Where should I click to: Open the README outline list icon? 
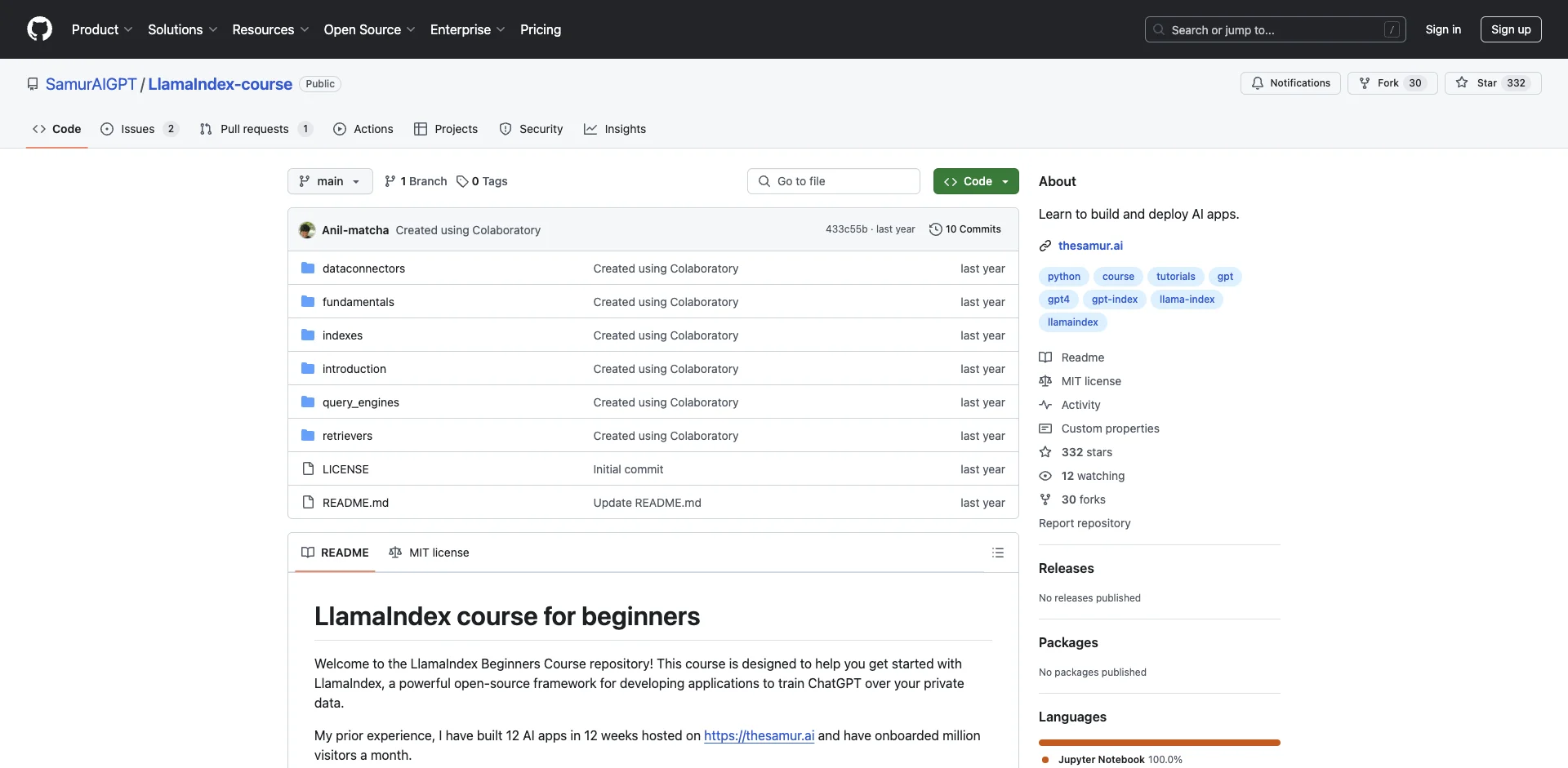(x=998, y=553)
